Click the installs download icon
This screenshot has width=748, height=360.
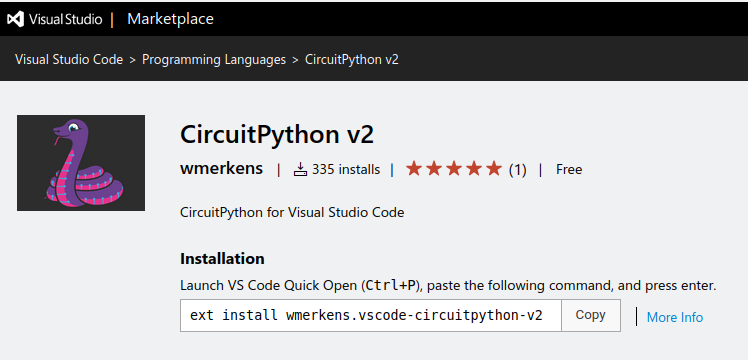point(300,169)
